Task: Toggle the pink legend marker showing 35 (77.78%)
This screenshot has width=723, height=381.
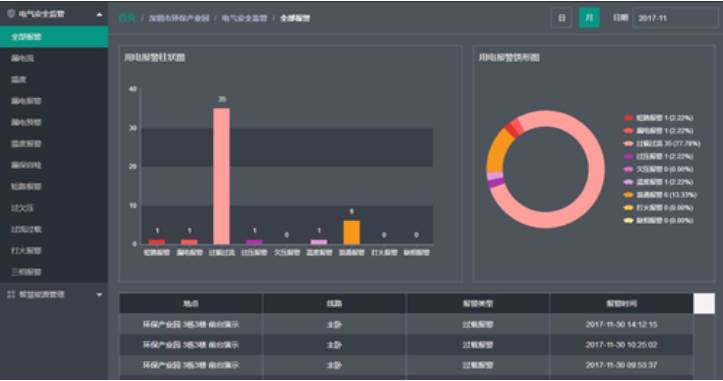Action: click(628, 144)
